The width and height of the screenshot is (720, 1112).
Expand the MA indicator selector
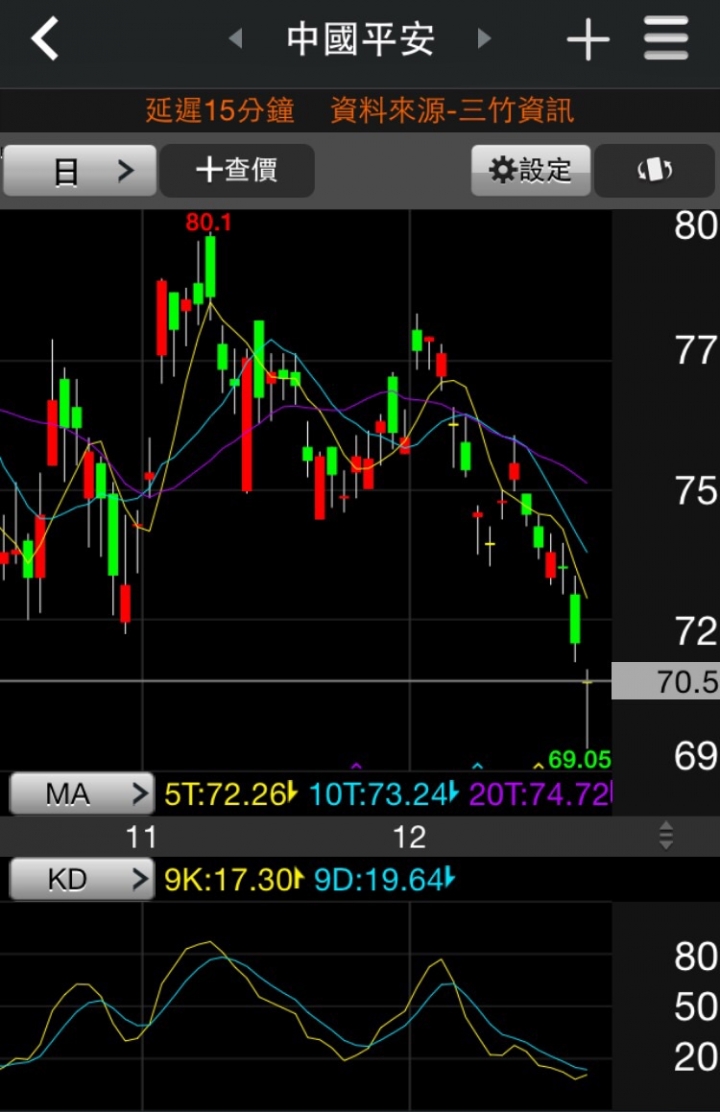coord(82,794)
